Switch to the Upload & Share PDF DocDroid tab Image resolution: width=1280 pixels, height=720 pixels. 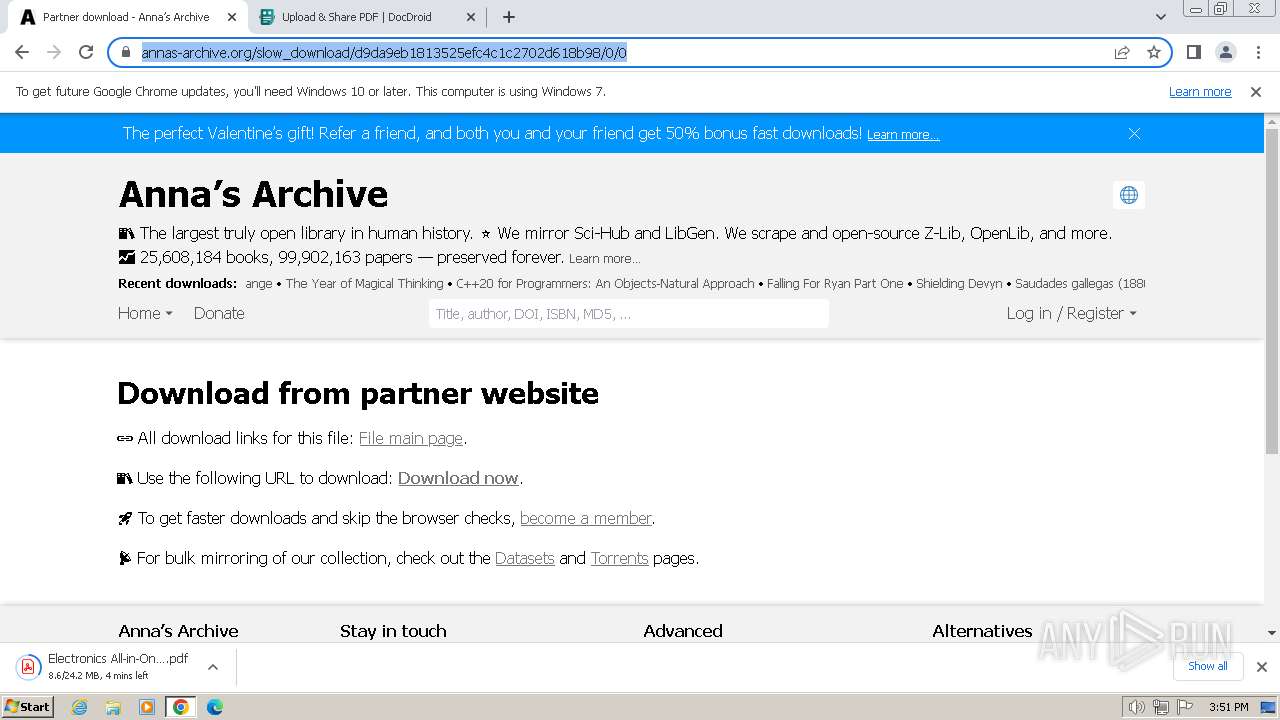tap(365, 17)
